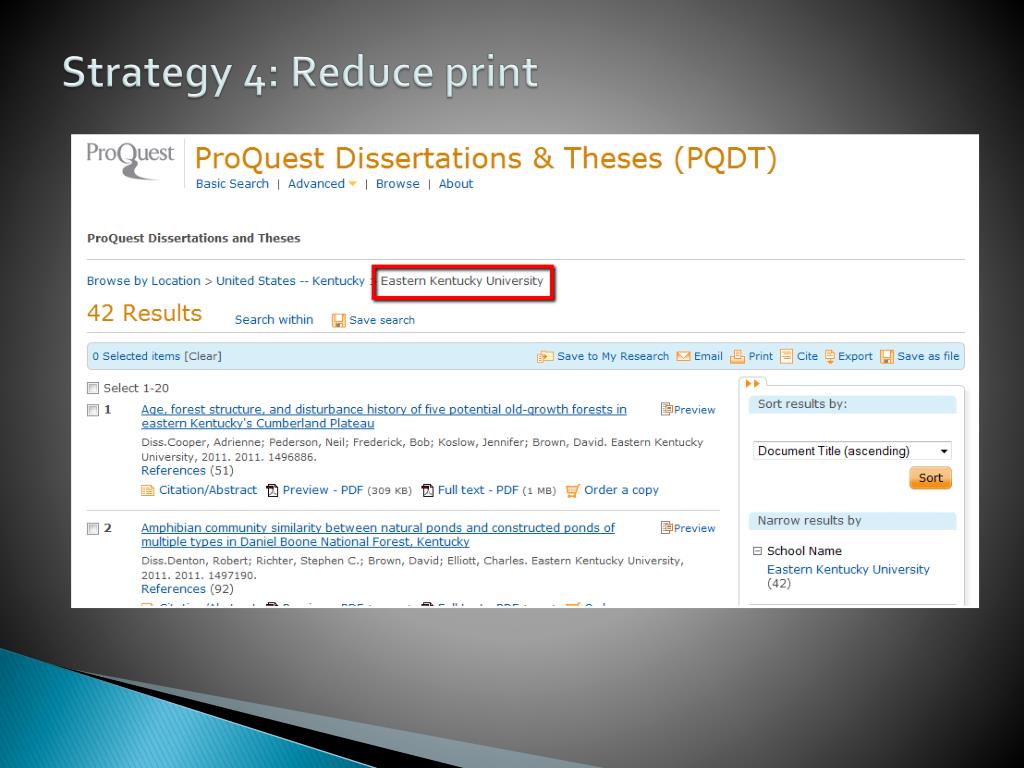The image size is (1024, 768).
Task: Tick the checkbox for result 1
Action: coord(93,410)
